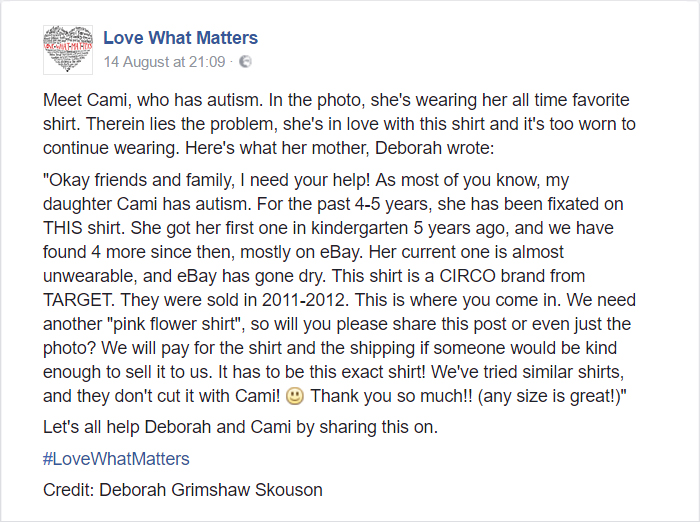Open the Love What Matters page name
The width and height of the screenshot is (700, 522).
click(180, 38)
